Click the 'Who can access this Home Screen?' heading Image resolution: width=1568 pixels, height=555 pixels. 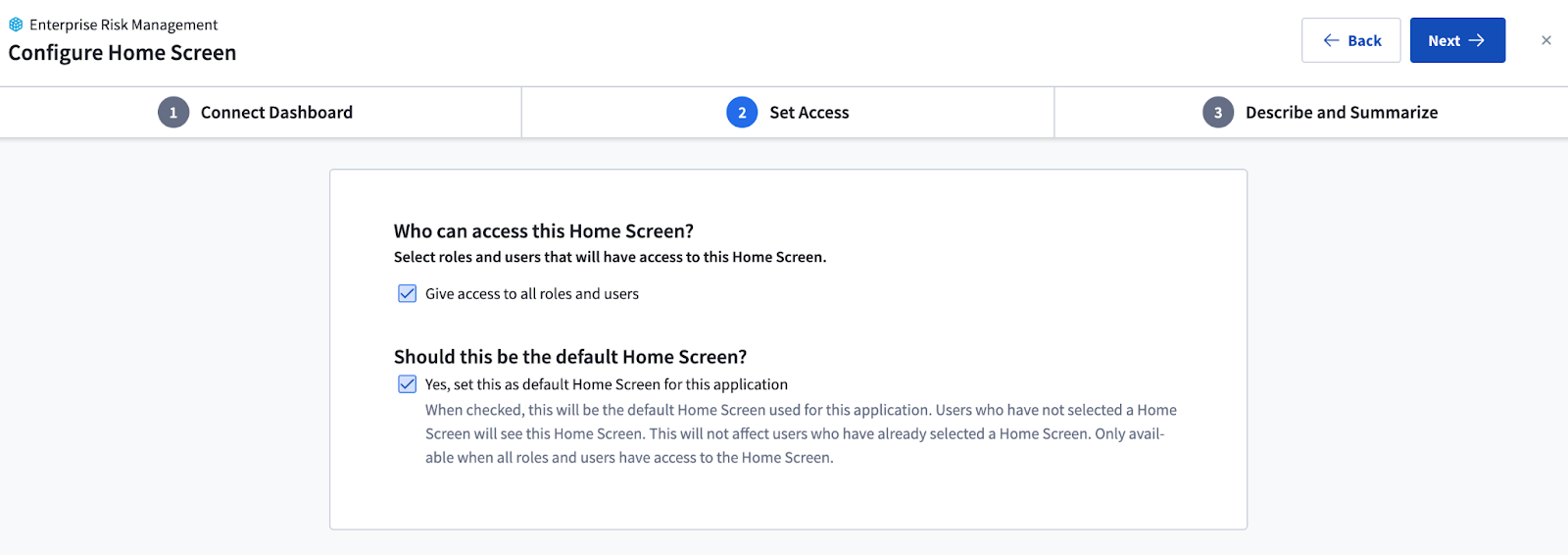[544, 231]
